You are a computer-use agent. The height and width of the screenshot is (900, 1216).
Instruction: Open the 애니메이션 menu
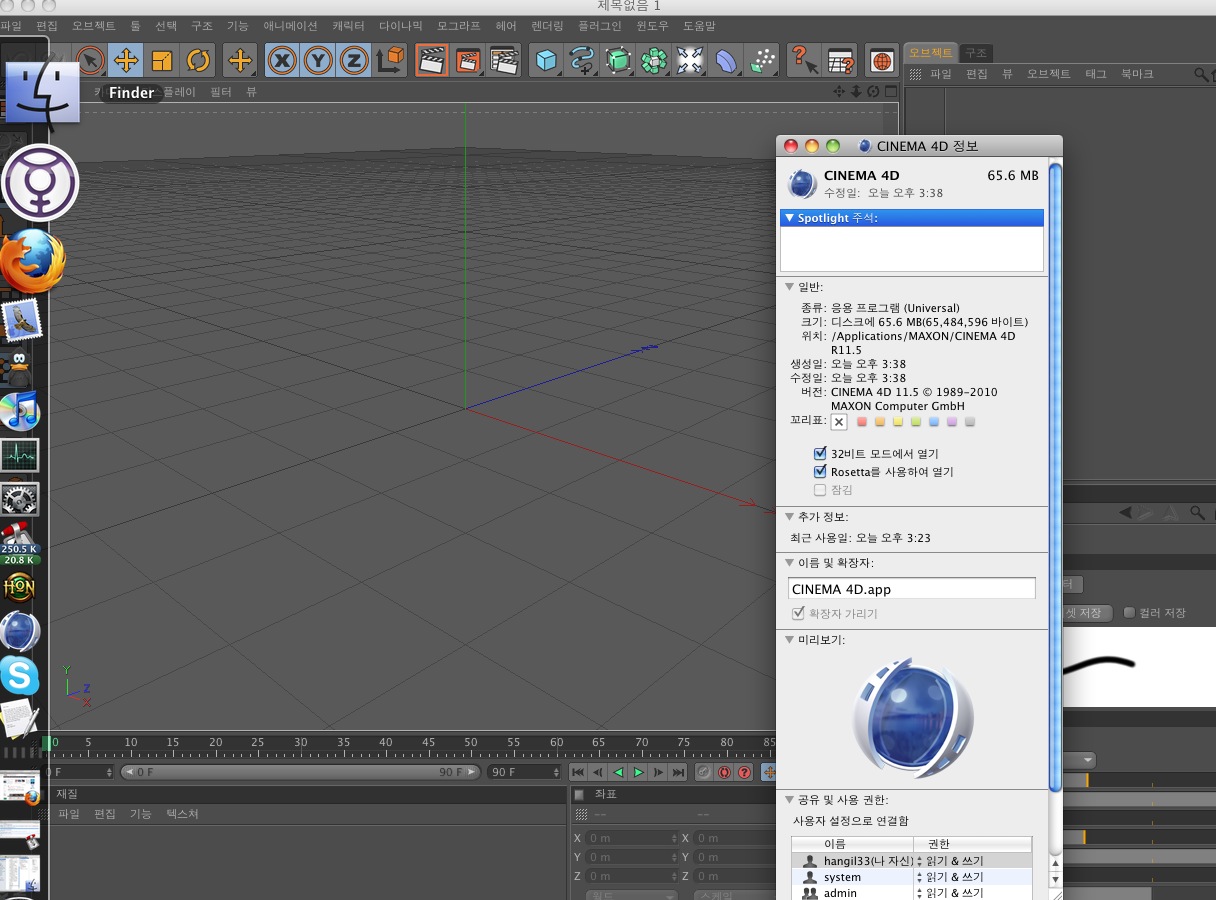click(x=290, y=26)
